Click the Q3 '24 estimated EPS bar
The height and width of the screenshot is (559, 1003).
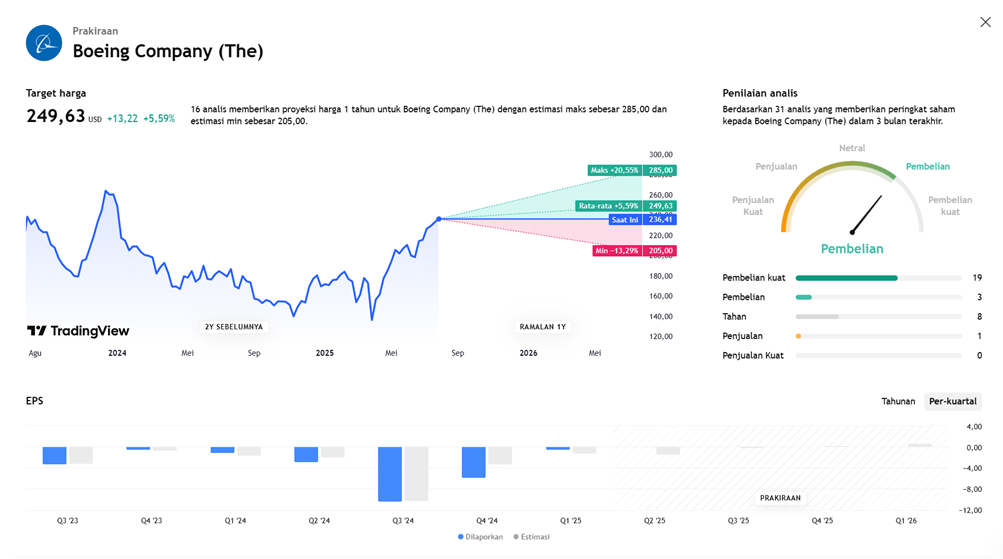point(416,474)
